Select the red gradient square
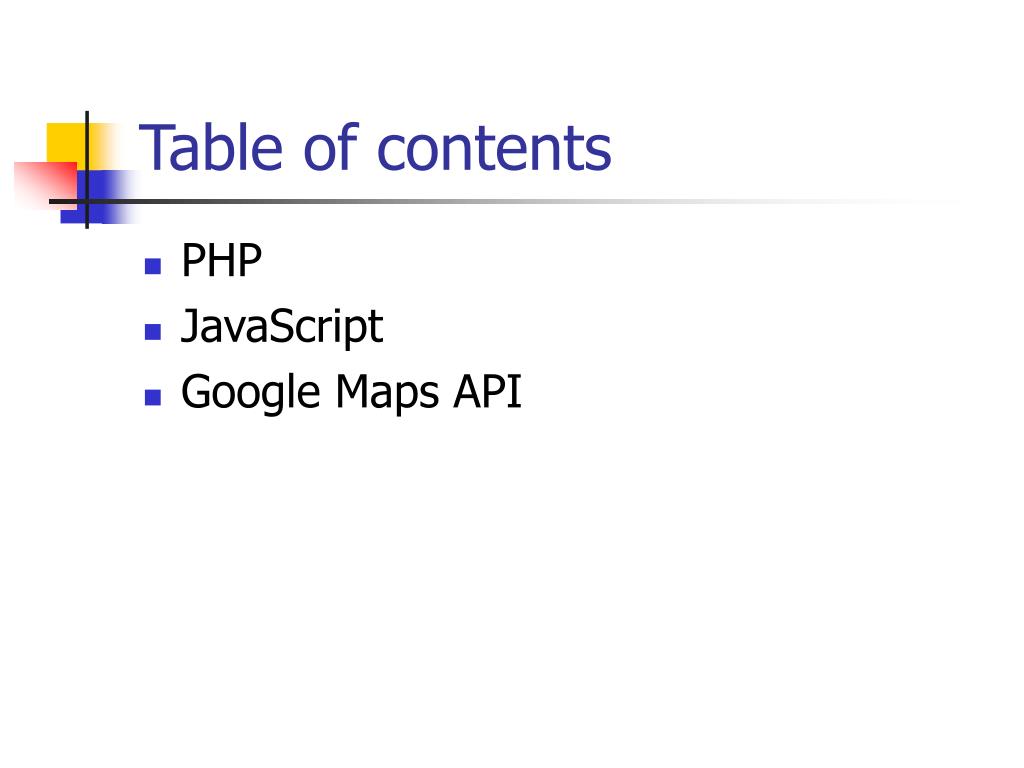Viewport: 1024px width, 768px height. [x=46, y=185]
